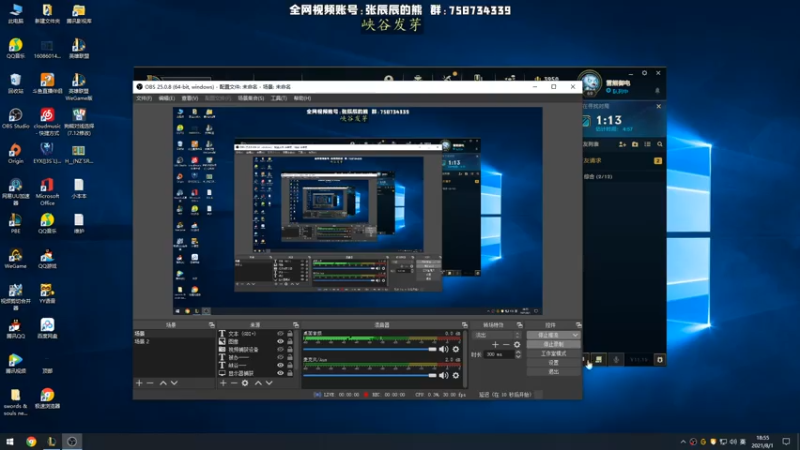Toggle lock on display capture source
Screen dimensions: 800x450
pyautogui.click(x=290, y=373)
